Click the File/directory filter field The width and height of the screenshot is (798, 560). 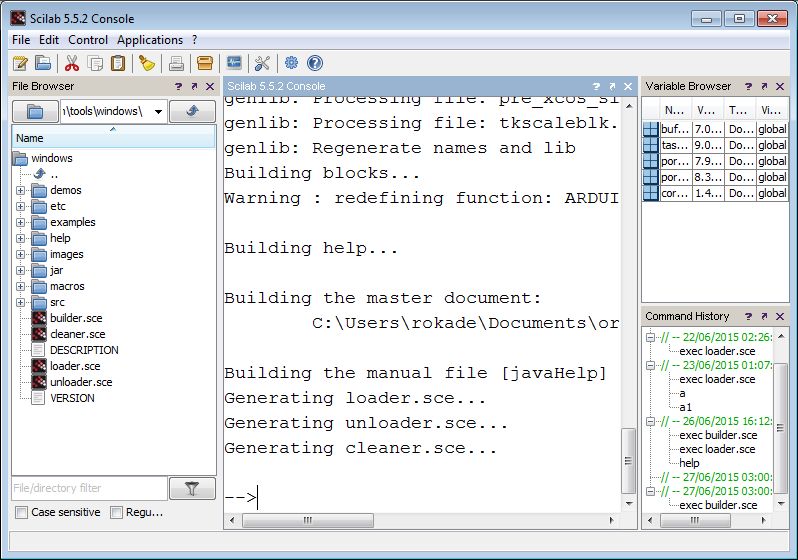90,488
